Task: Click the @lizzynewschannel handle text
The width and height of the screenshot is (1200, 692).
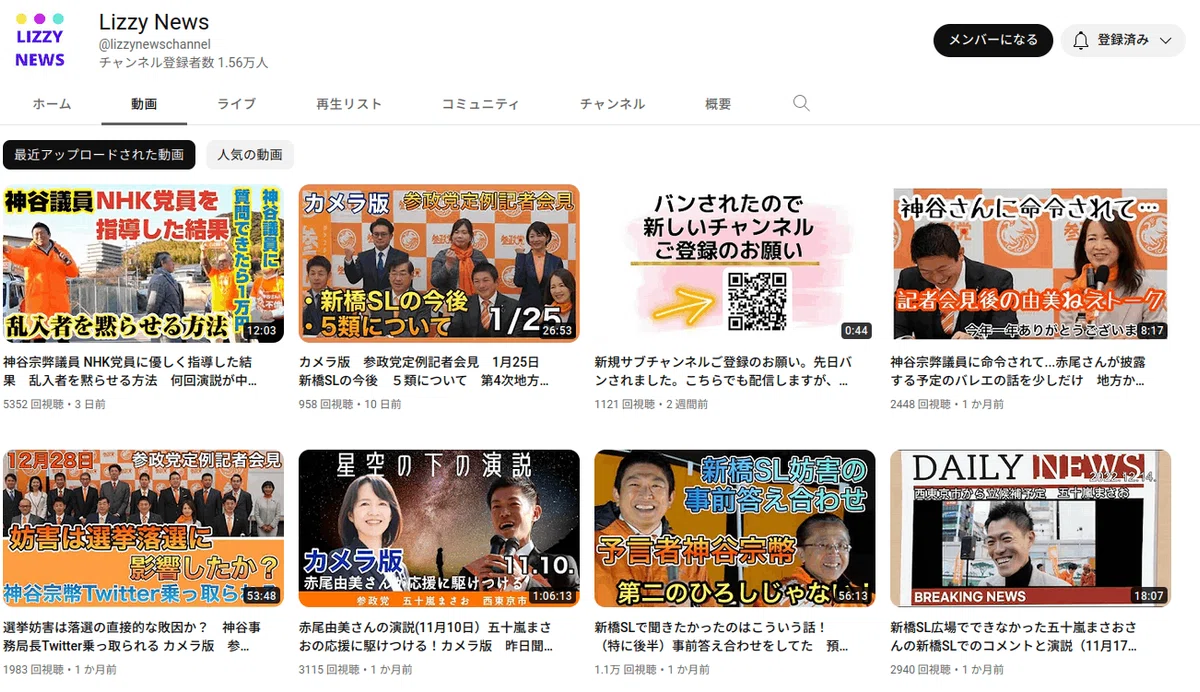Action: pyautogui.click(x=155, y=44)
